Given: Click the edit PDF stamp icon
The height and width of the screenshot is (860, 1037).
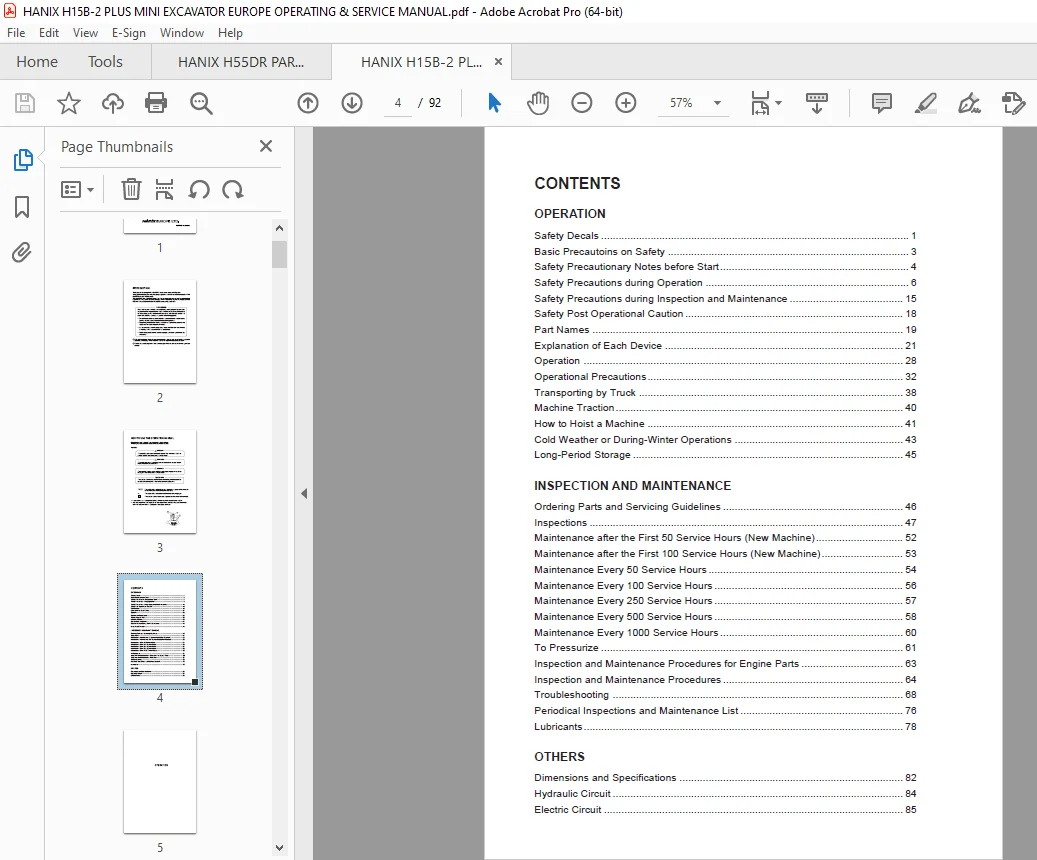Looking at the screenshot, I should click(1013, 103).
